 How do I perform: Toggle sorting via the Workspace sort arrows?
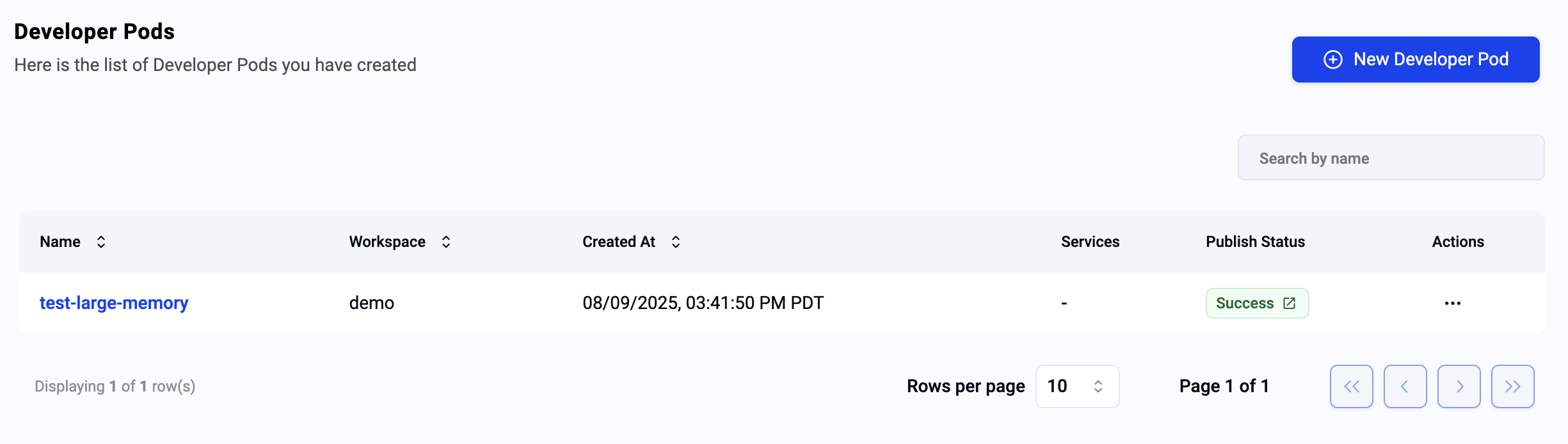(x=446, y=242)
